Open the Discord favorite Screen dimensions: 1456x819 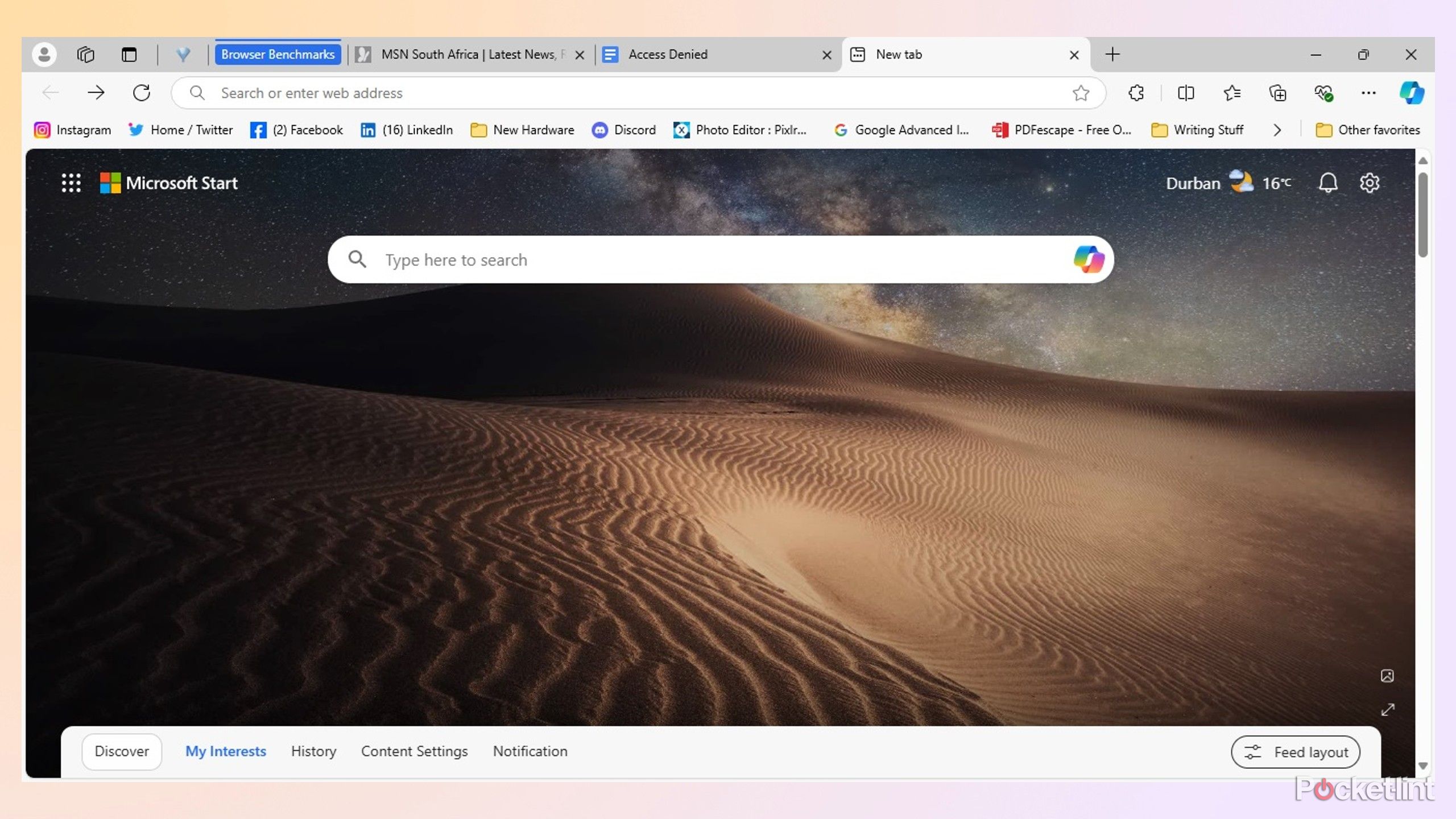tap(624, 130)
